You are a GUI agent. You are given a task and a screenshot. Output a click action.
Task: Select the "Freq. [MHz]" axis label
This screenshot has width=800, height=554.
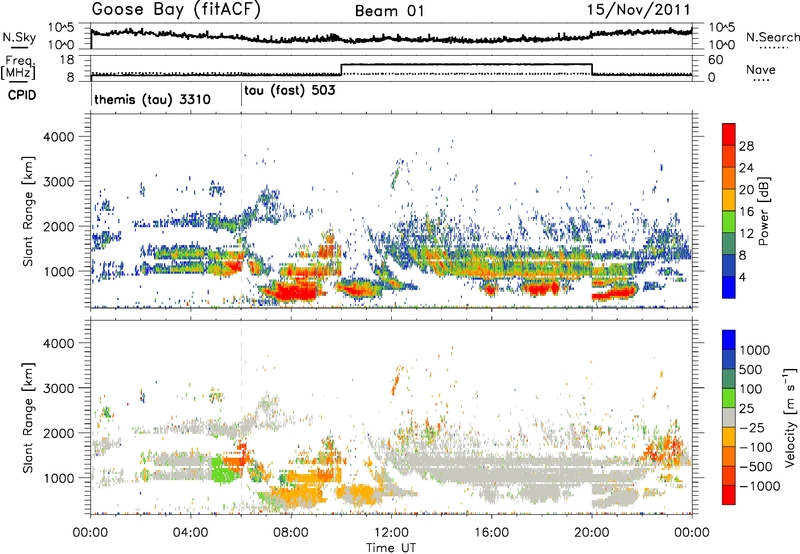(x=18, y=68)
